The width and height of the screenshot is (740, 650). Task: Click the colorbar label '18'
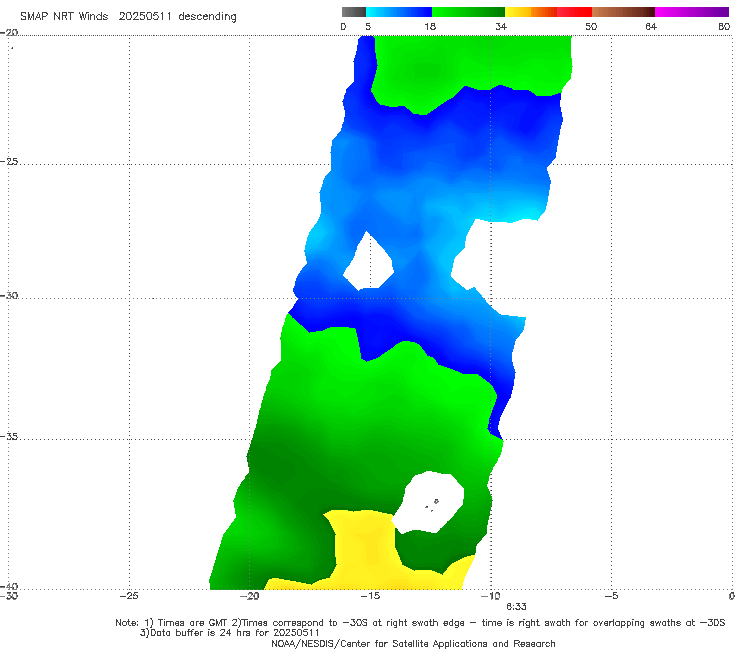pos(430,26)
